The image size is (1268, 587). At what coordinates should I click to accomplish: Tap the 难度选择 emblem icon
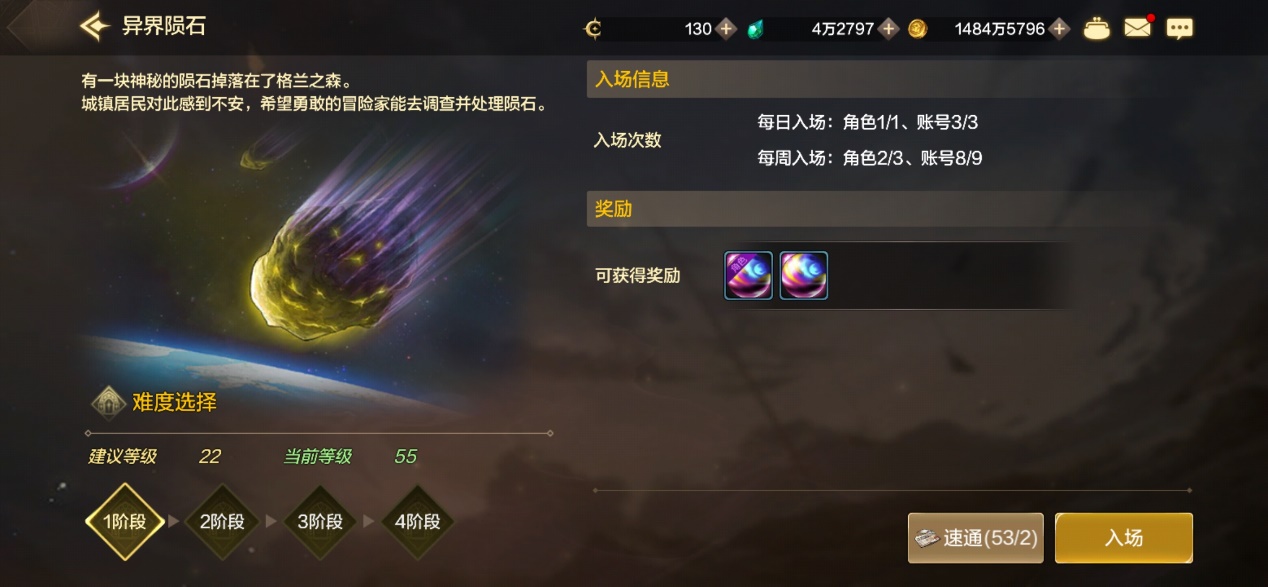[109, 403]
